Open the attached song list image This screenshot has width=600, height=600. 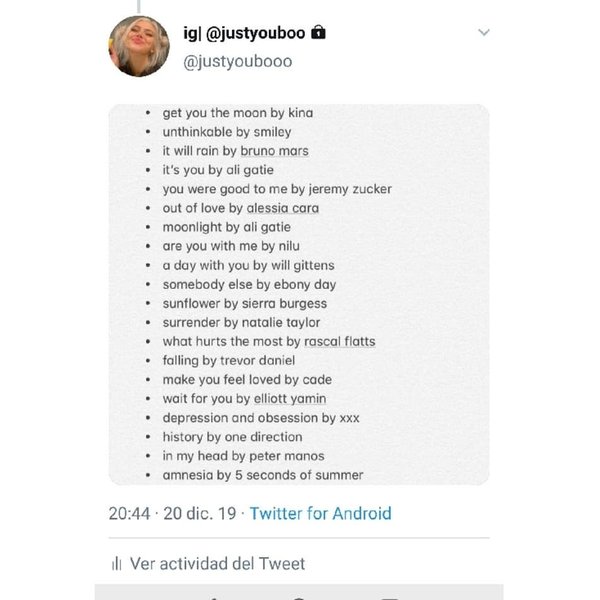[x=300, y=295]
